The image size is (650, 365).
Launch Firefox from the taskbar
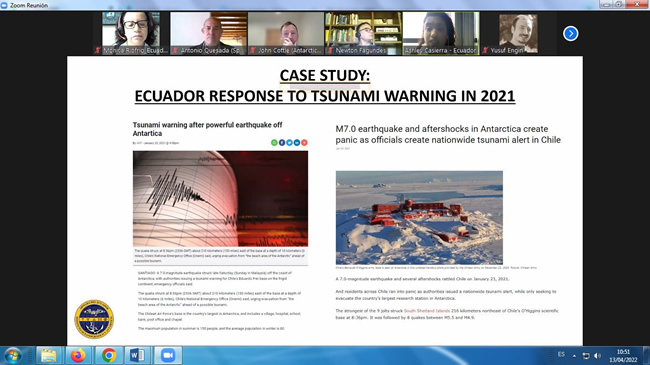tap(78, 355)
